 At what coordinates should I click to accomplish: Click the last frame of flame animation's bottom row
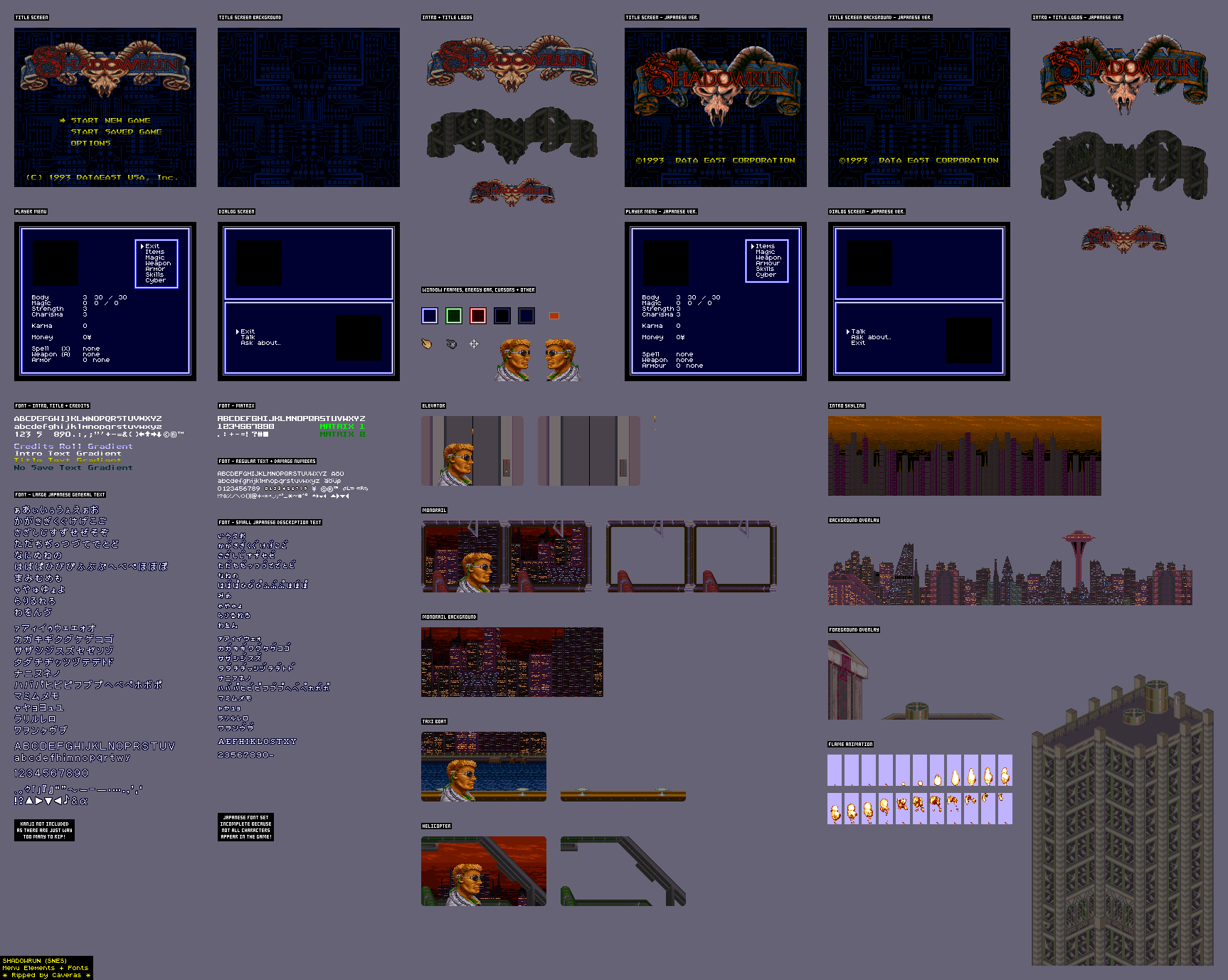pyautogui.click(x=1005, y=809)
